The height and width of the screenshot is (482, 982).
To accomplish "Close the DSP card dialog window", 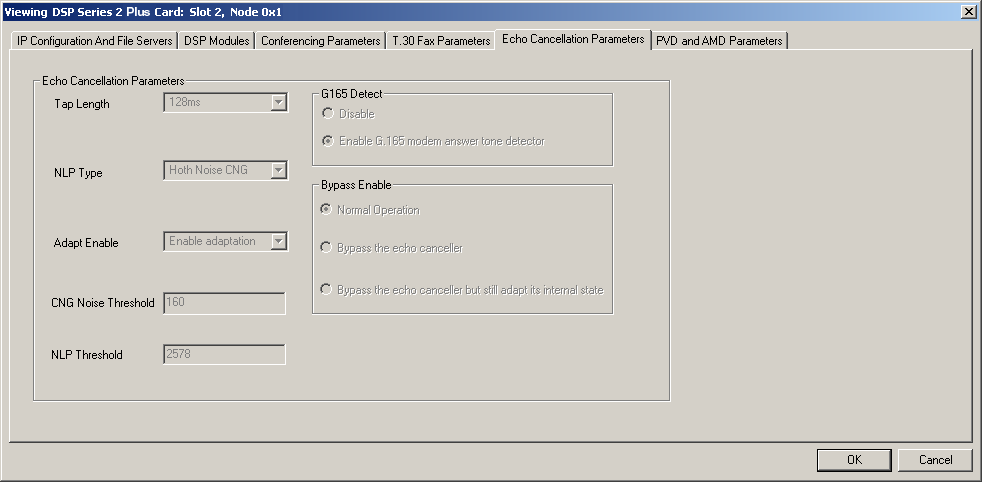I will click(x=968, y=11).
